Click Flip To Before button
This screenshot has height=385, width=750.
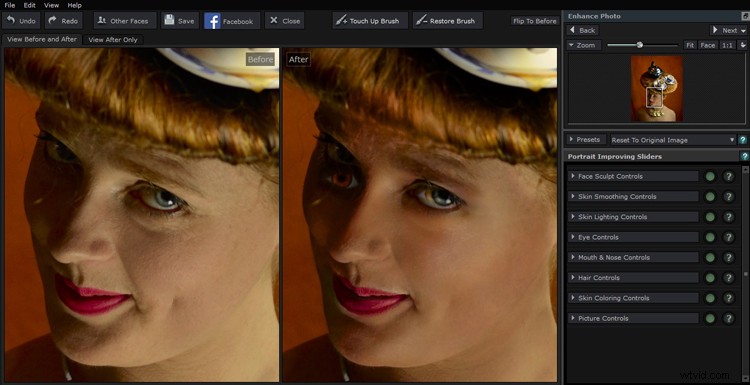coord(534,21)
